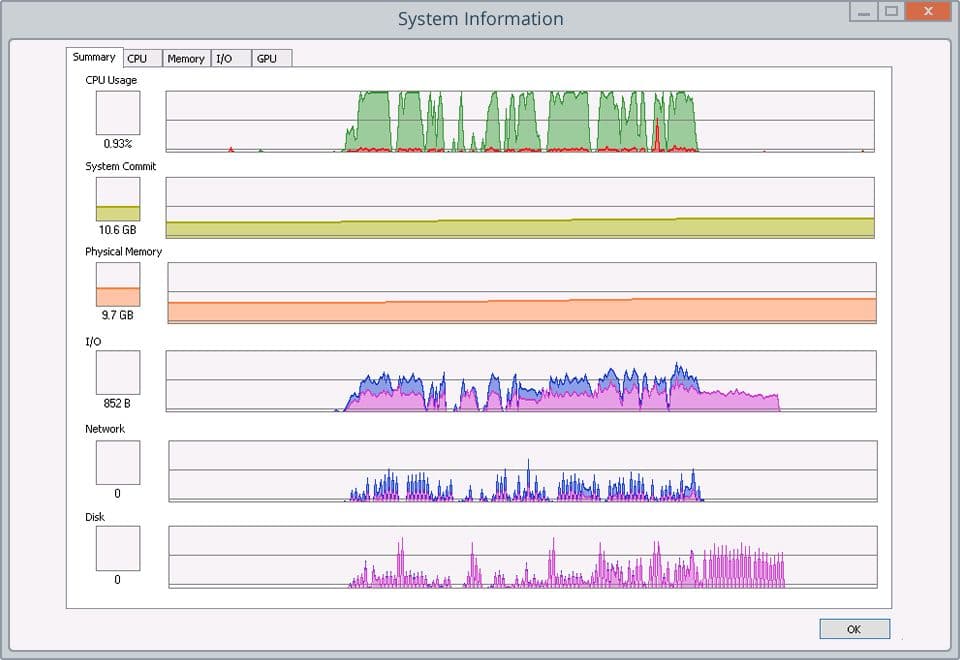
Task: Click the Physical Memory mini graph at 9.7 GB
Action: pyautogui.click(x=118, y=284)
